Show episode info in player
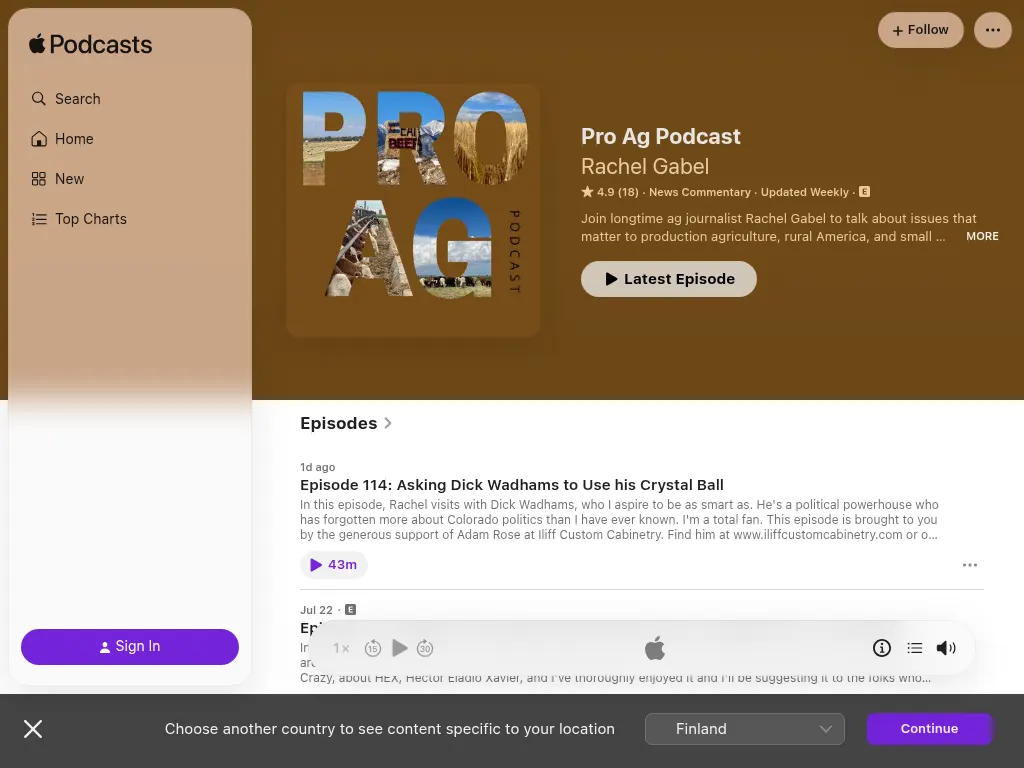 (x=882, y=648)
